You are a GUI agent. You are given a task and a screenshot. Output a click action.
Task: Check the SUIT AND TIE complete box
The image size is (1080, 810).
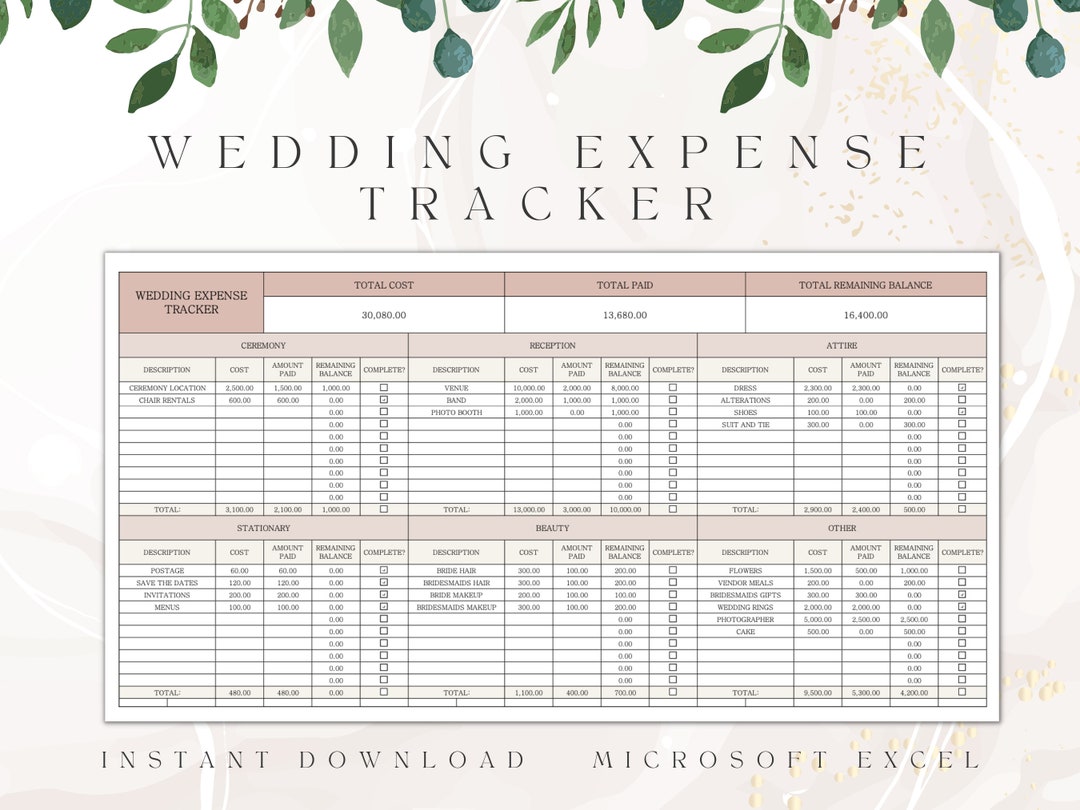[963, 424]
